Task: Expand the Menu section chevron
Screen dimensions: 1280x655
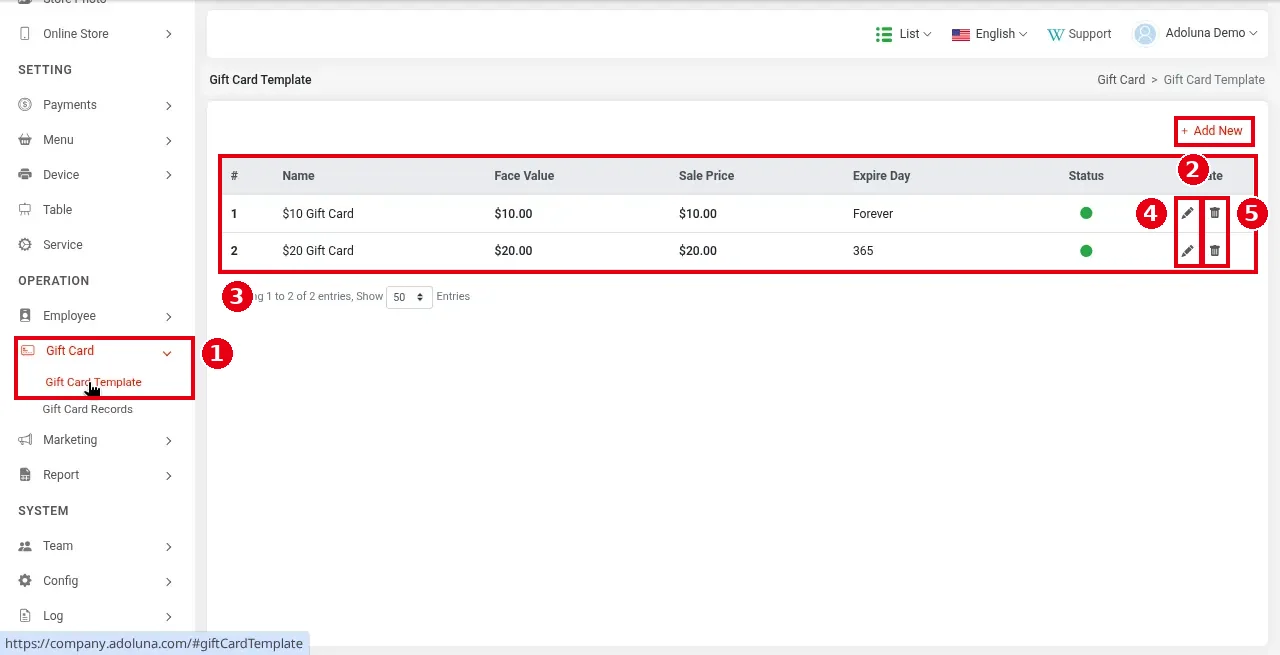Action: (169, 141)
